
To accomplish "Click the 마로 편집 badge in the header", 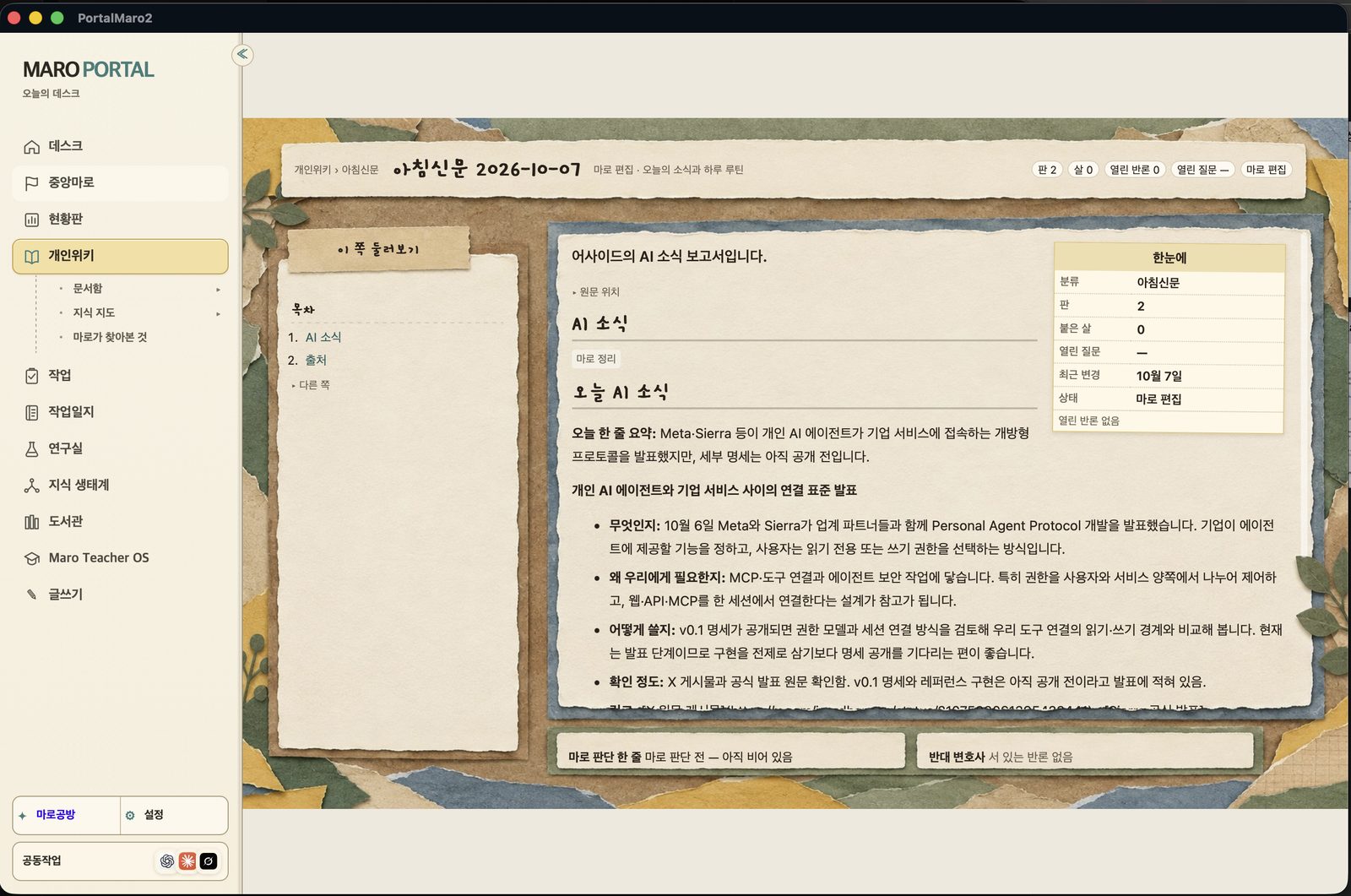I will [x=1267, y=170].
